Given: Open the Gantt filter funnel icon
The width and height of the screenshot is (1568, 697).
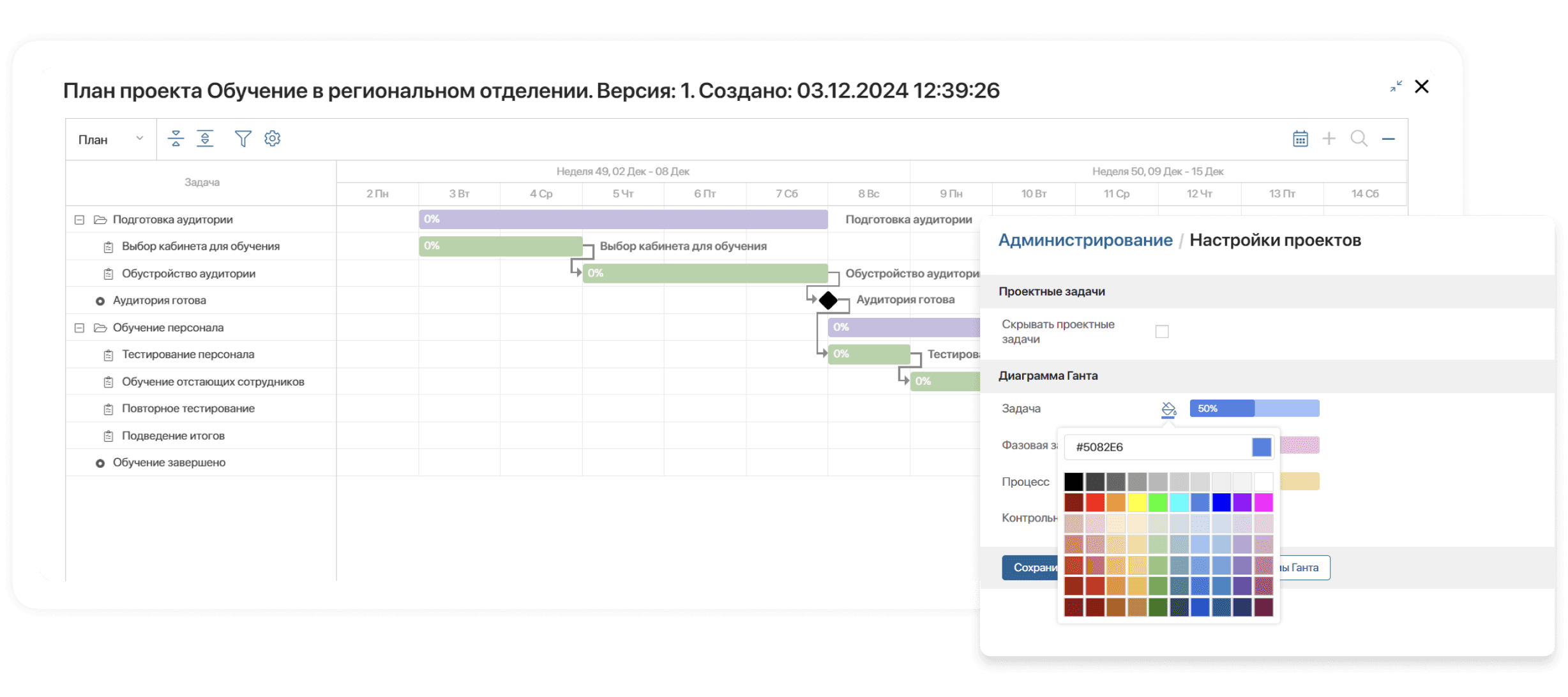Looking at the screenshot, I should pyautogui.click(x=243, y=139).
